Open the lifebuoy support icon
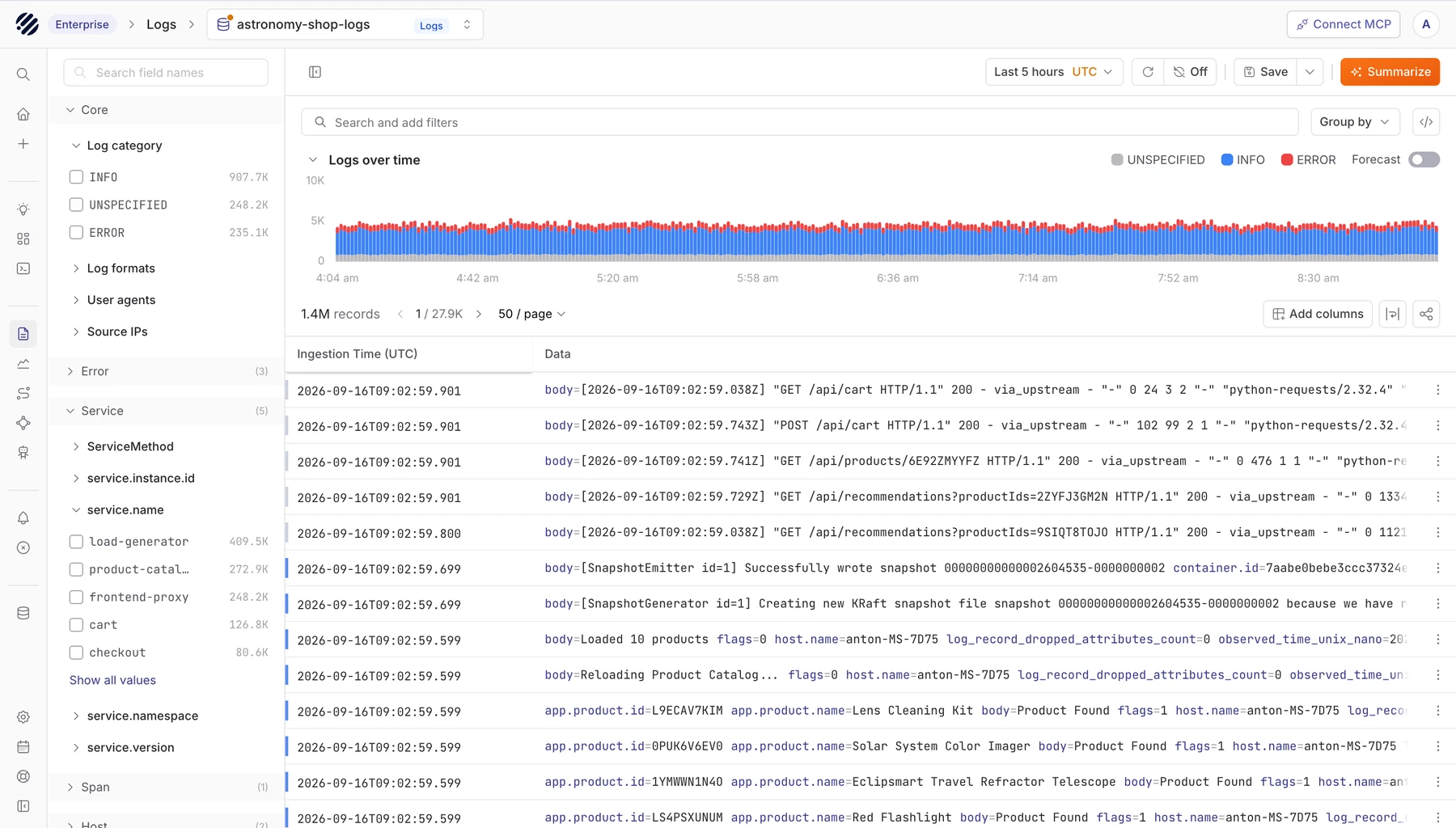1456x828 pixels. pos(23,776)
